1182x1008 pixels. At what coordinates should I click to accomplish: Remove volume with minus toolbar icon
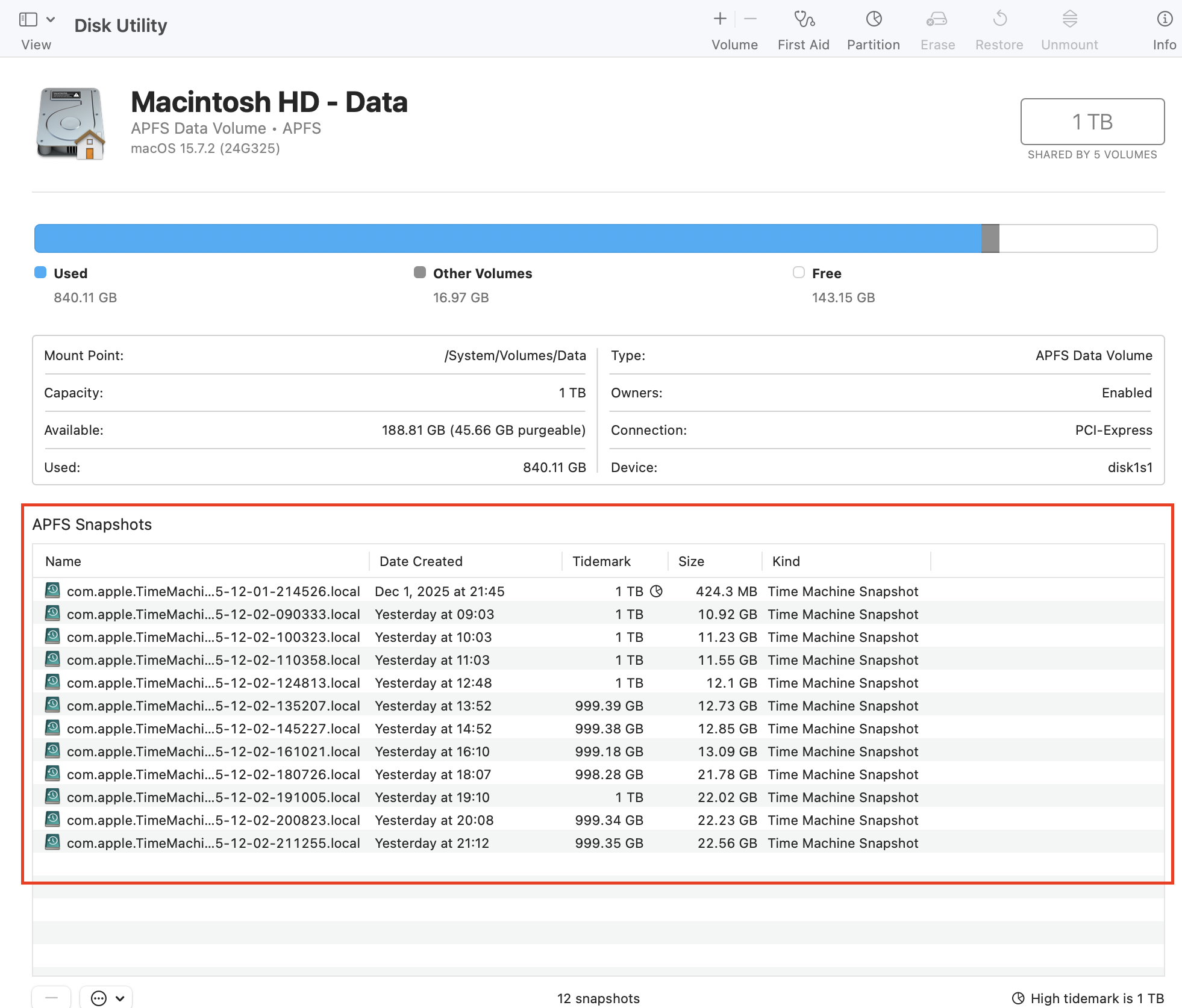(750, 19)
